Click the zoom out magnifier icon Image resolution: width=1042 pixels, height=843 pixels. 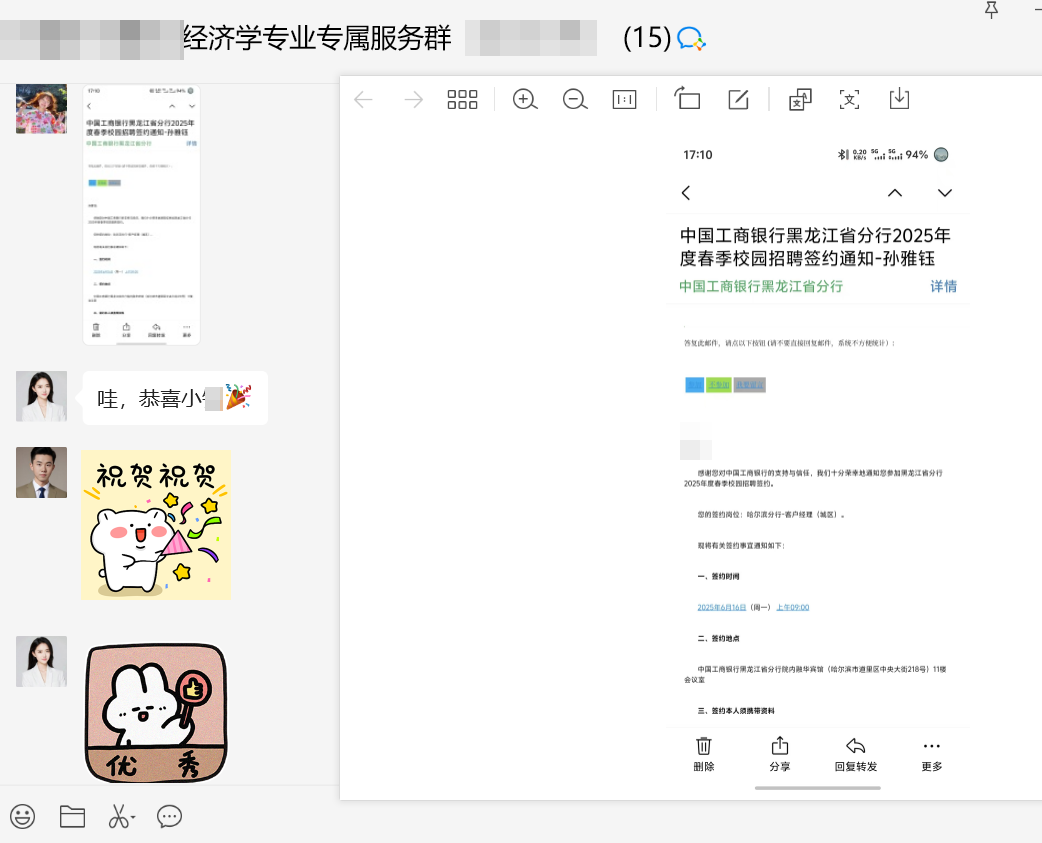pos(575,99)
